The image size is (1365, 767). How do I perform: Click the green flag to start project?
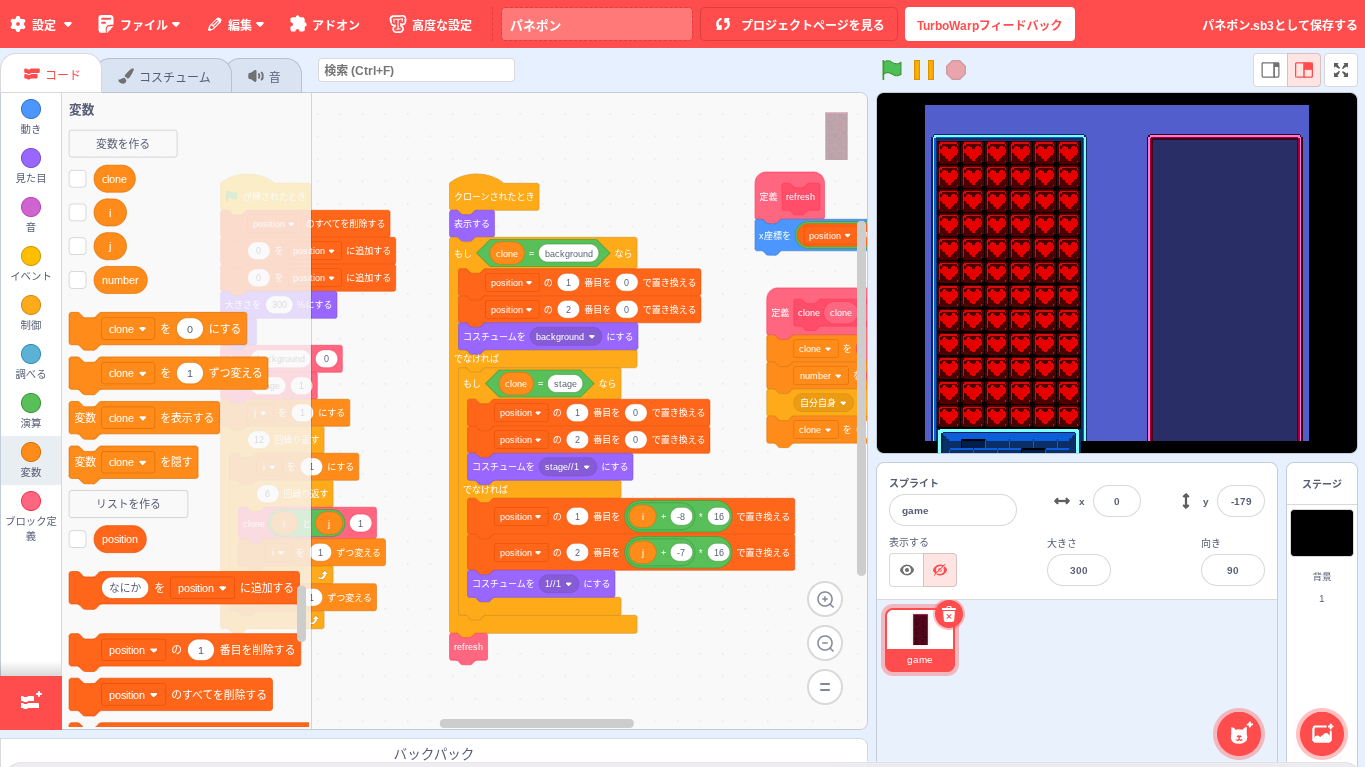[892, 69]
